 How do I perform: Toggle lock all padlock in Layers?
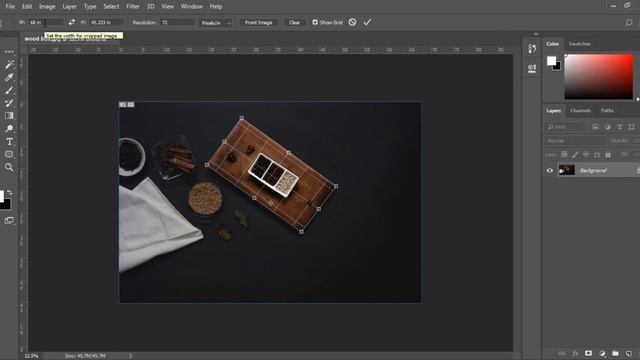coord(608,154)
